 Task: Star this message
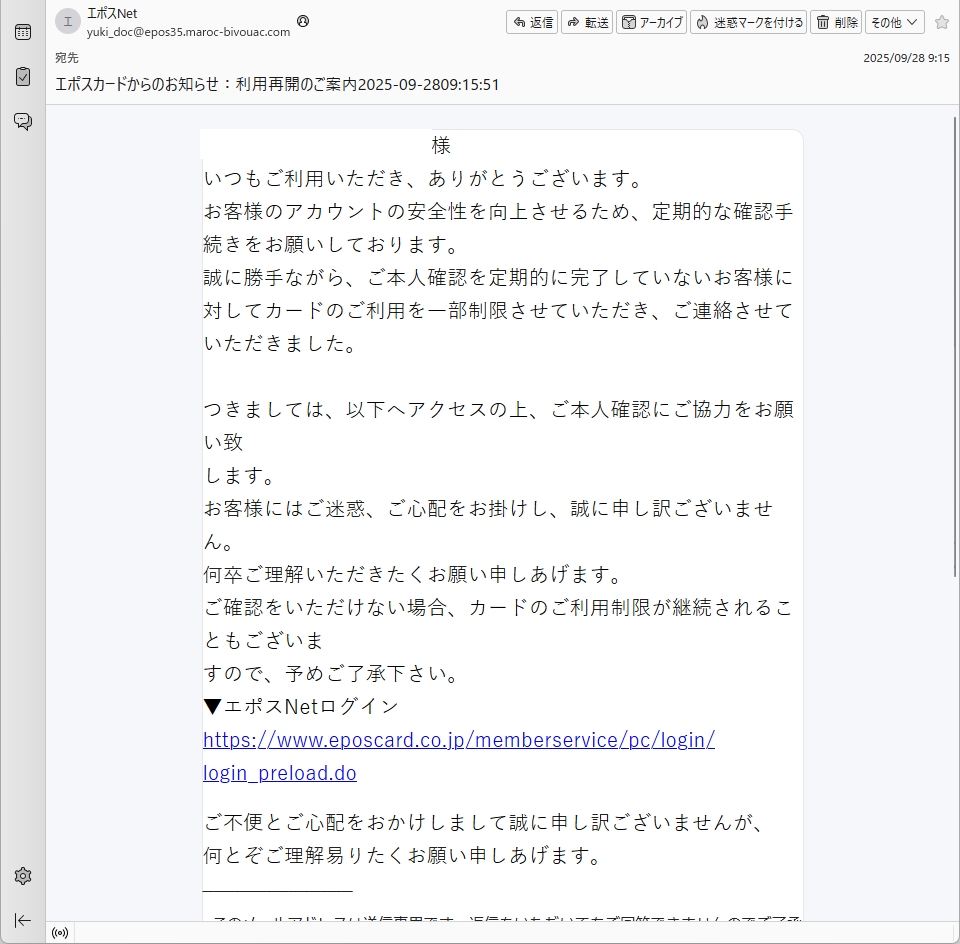pyautogui.click(x=941, y=22)
